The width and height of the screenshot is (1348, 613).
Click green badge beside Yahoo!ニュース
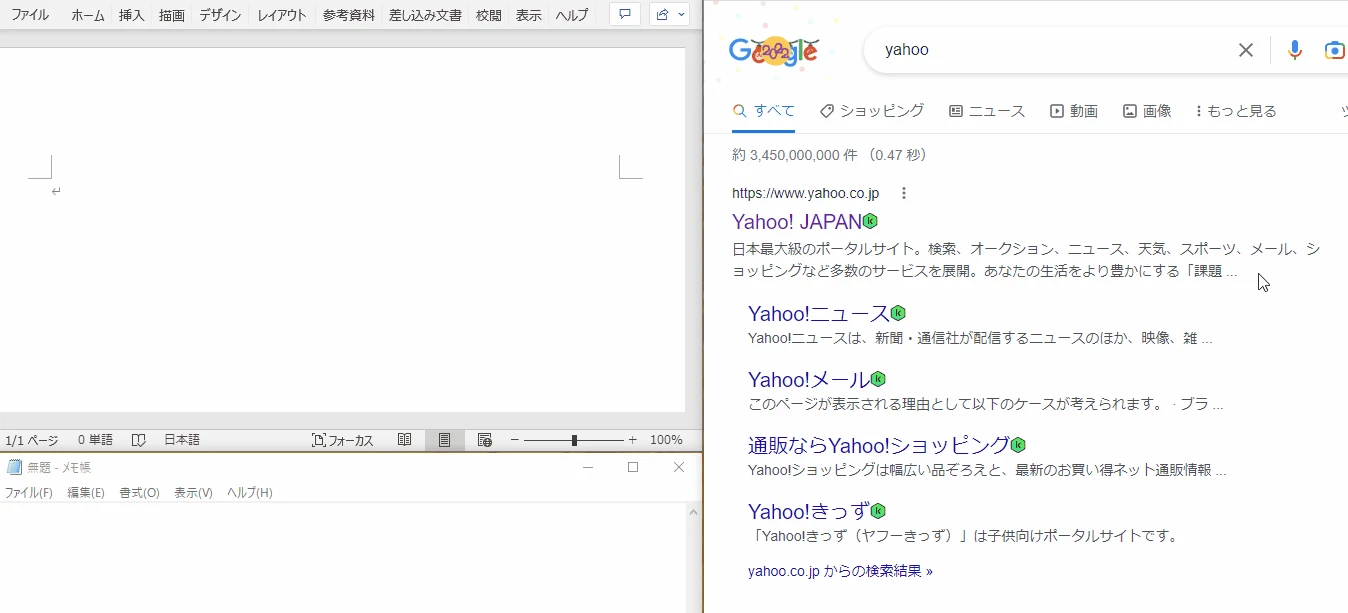[898, 313]
